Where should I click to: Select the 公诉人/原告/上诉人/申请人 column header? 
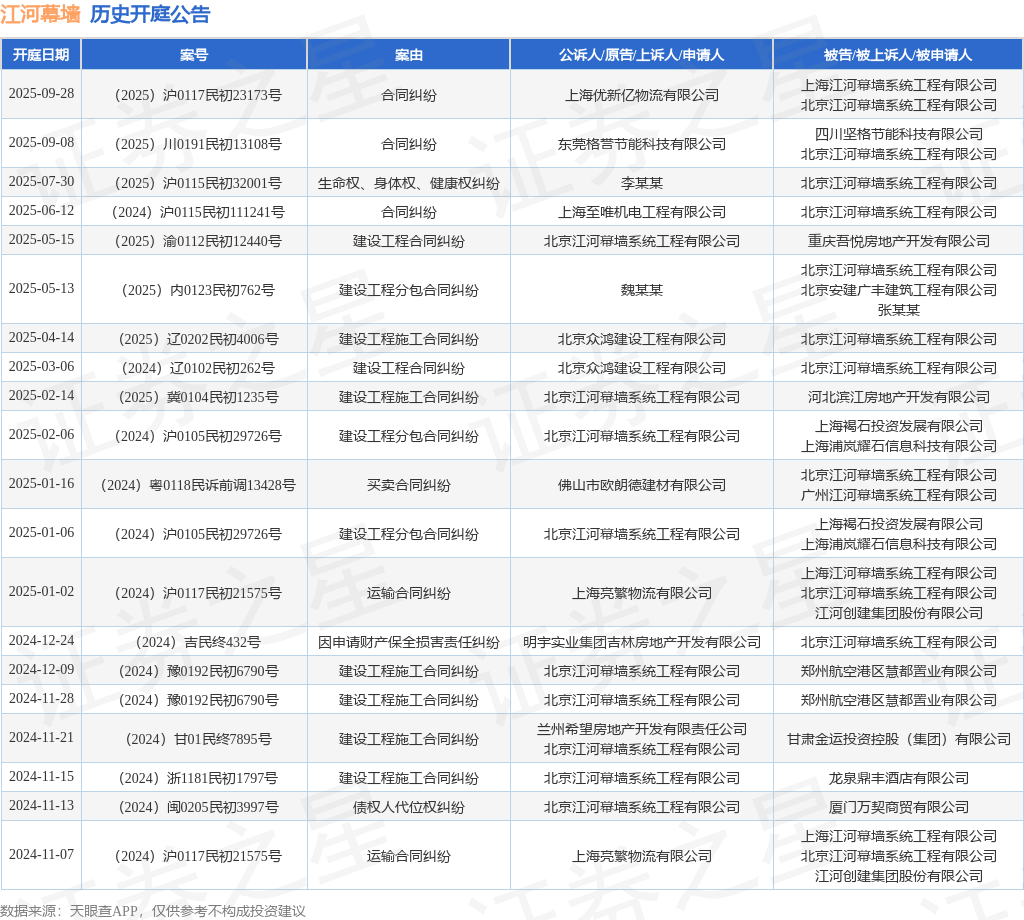[x=641, y=55]
